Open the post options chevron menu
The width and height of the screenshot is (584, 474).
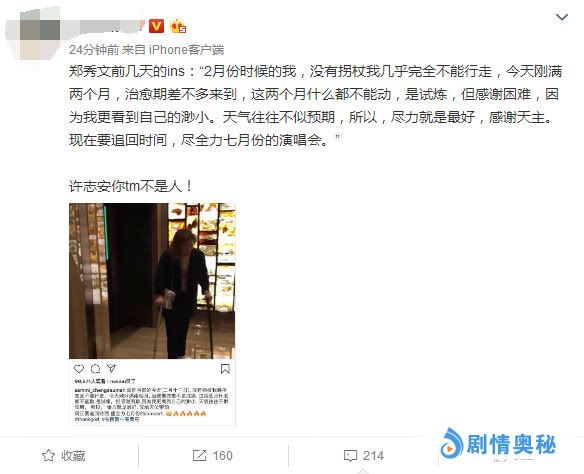click(561, 17)
